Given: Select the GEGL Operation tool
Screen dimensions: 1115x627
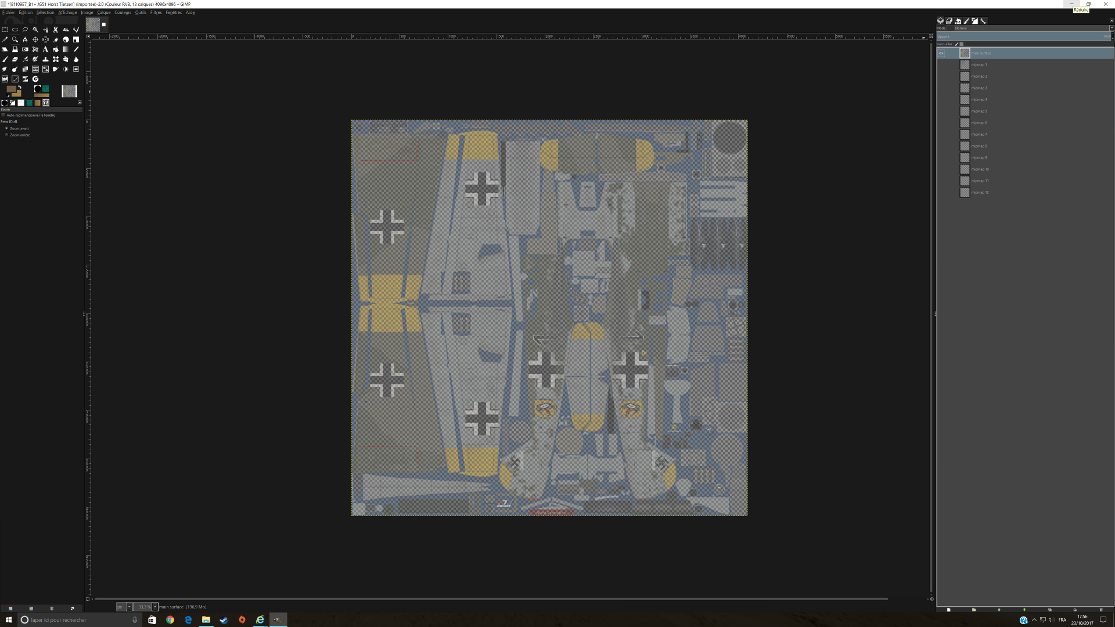Looking at the screenshot, I should (35, 79).
